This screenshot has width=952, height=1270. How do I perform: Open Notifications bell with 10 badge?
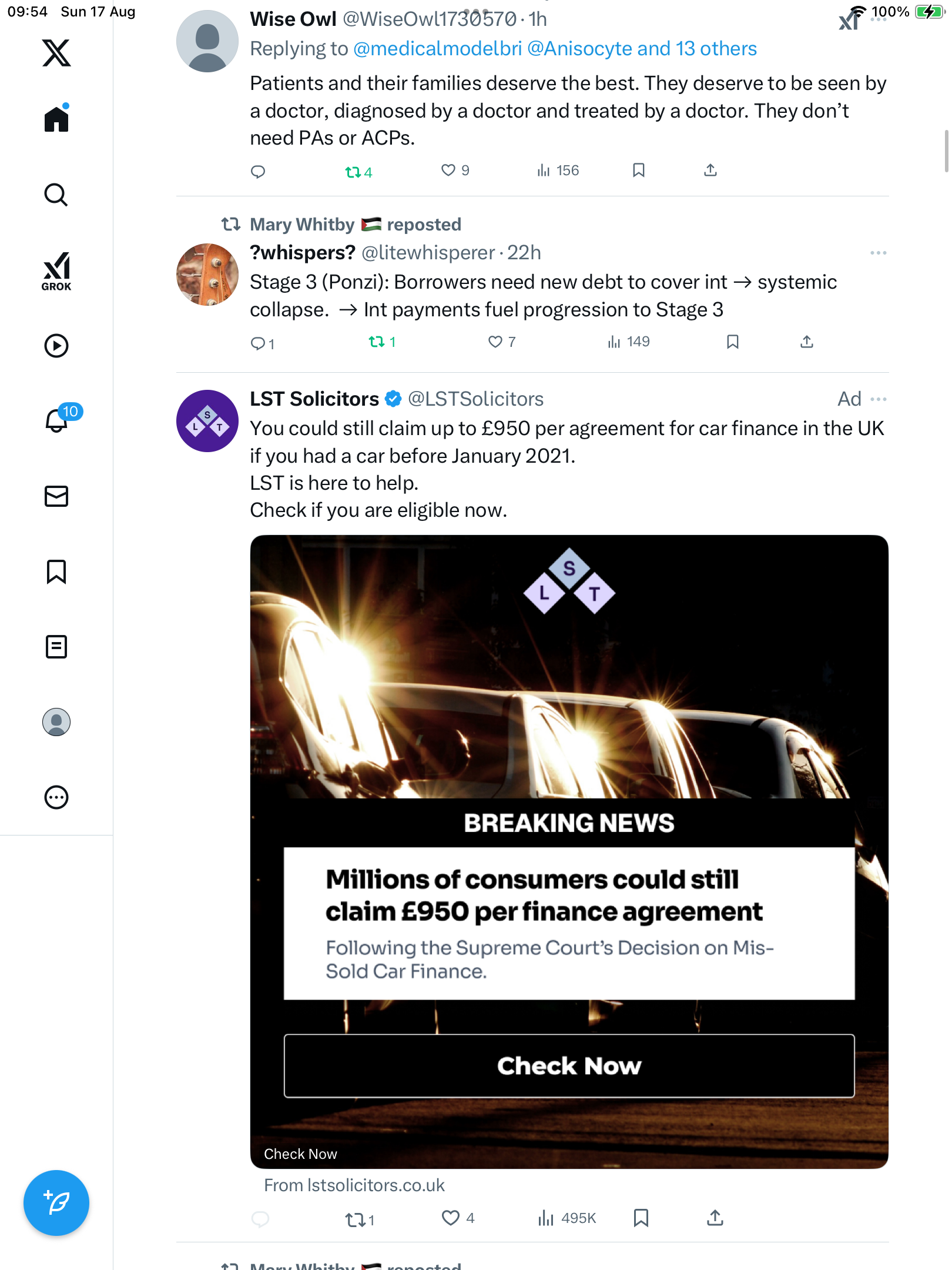pyautogui.click(x=57, y=420)
